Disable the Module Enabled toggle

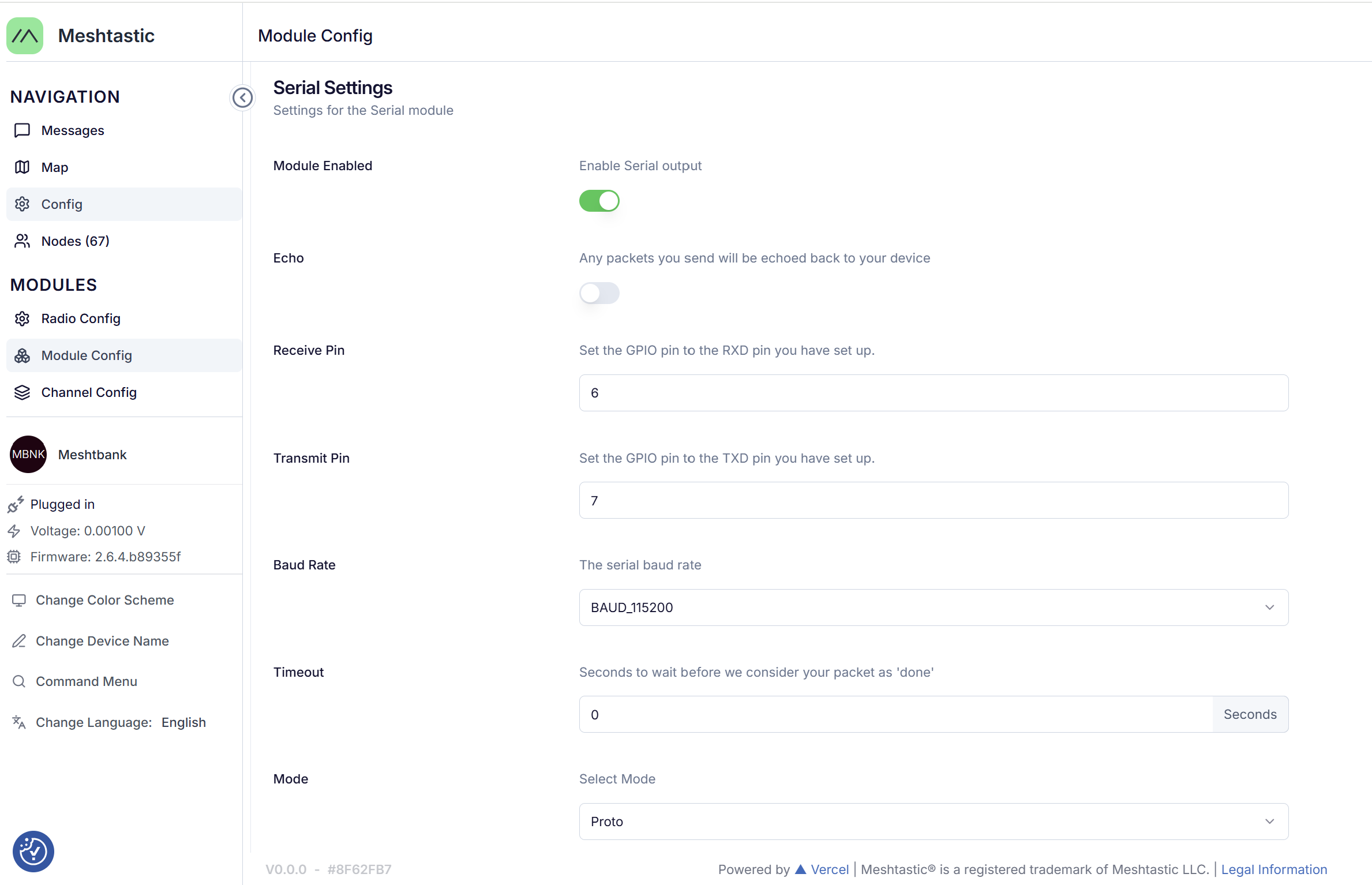[599, 201]
